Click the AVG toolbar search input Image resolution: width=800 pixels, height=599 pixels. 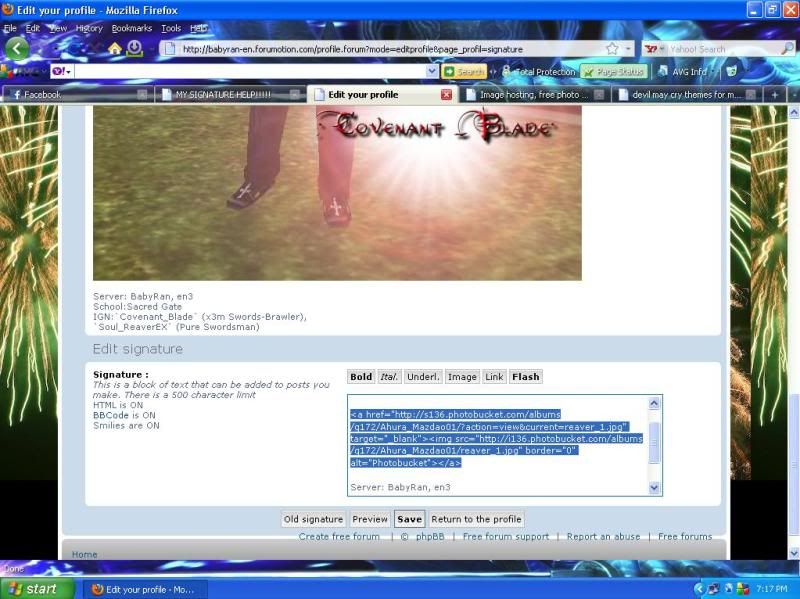(x=250, y=71)
